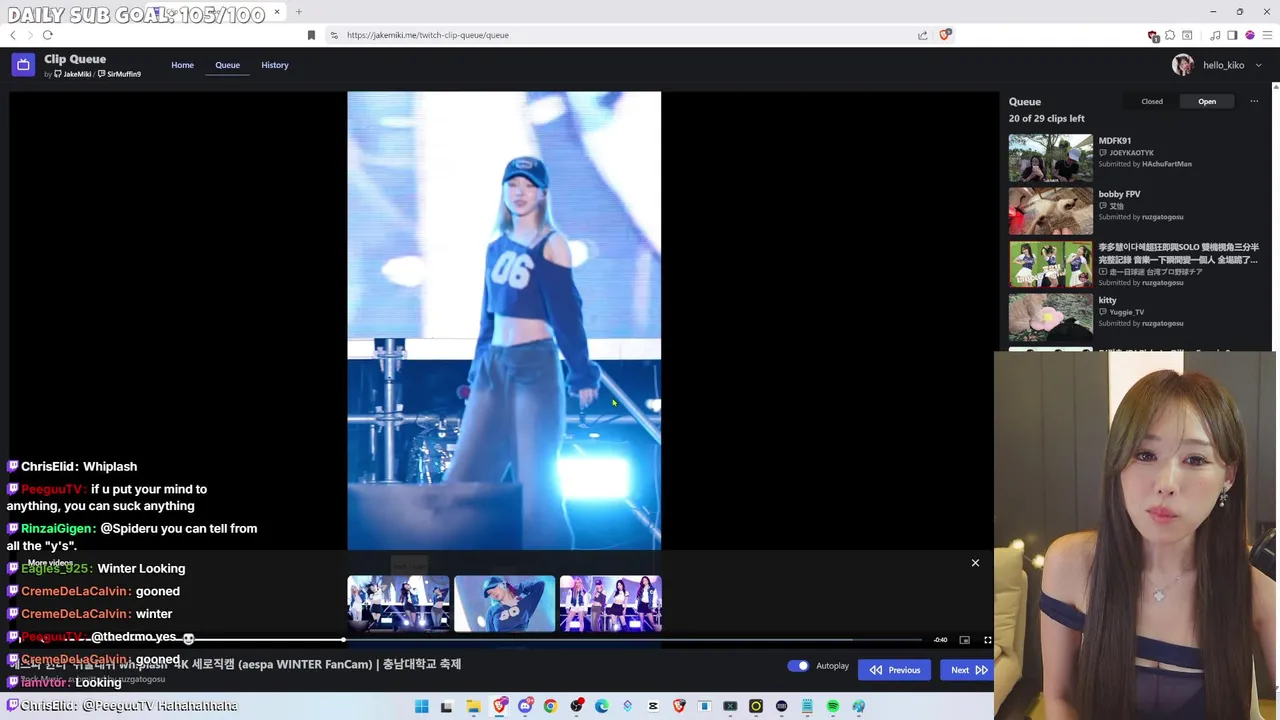The width and height of the screenshot is (1280, 720).
Task: Open a new browser tab with plus
Action: tap(298, 12)
